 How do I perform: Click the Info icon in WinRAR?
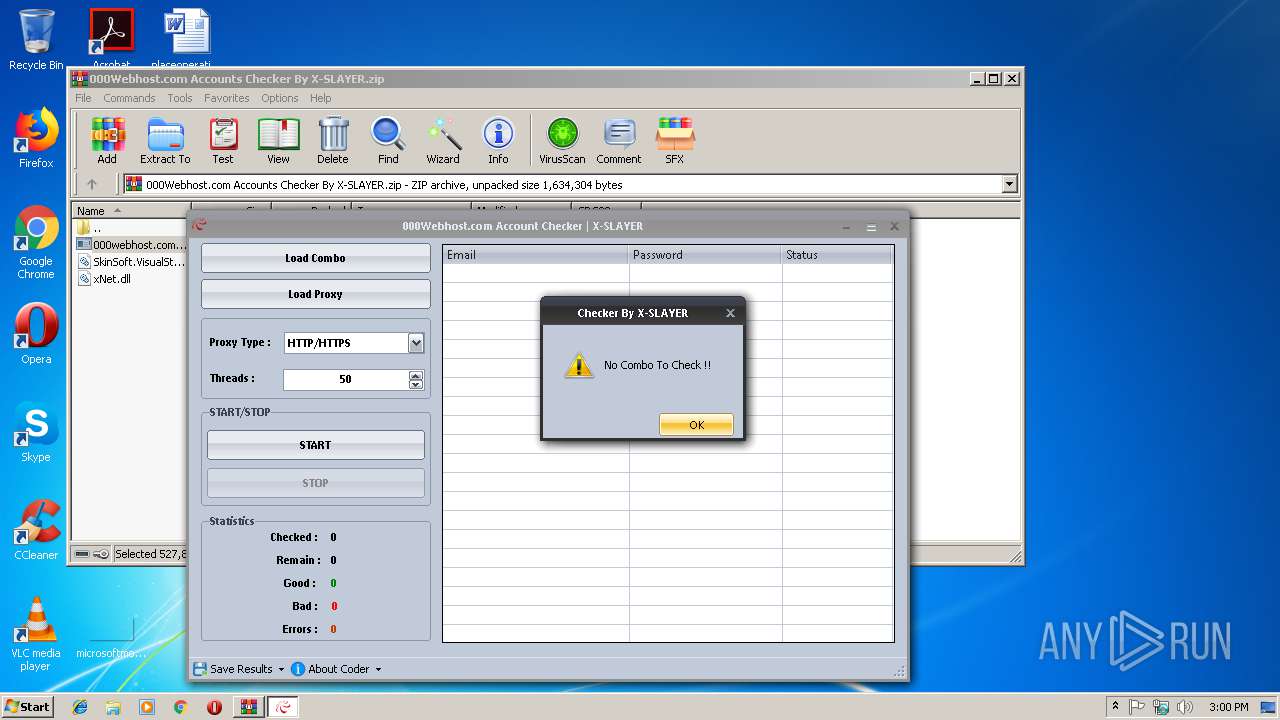(498, 141)
